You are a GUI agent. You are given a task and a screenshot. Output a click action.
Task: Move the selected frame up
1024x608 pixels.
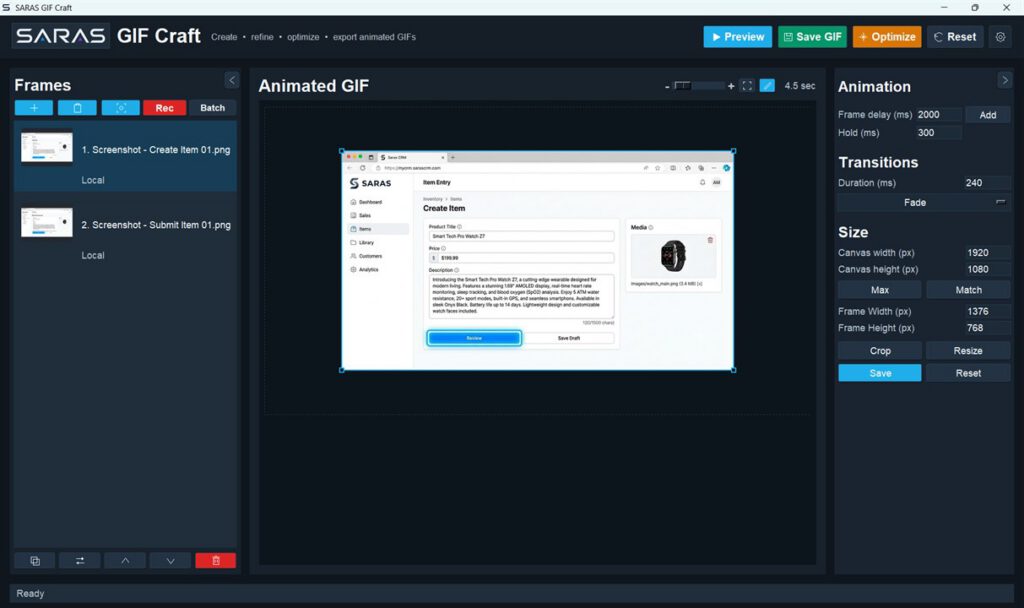pos(125,560)
